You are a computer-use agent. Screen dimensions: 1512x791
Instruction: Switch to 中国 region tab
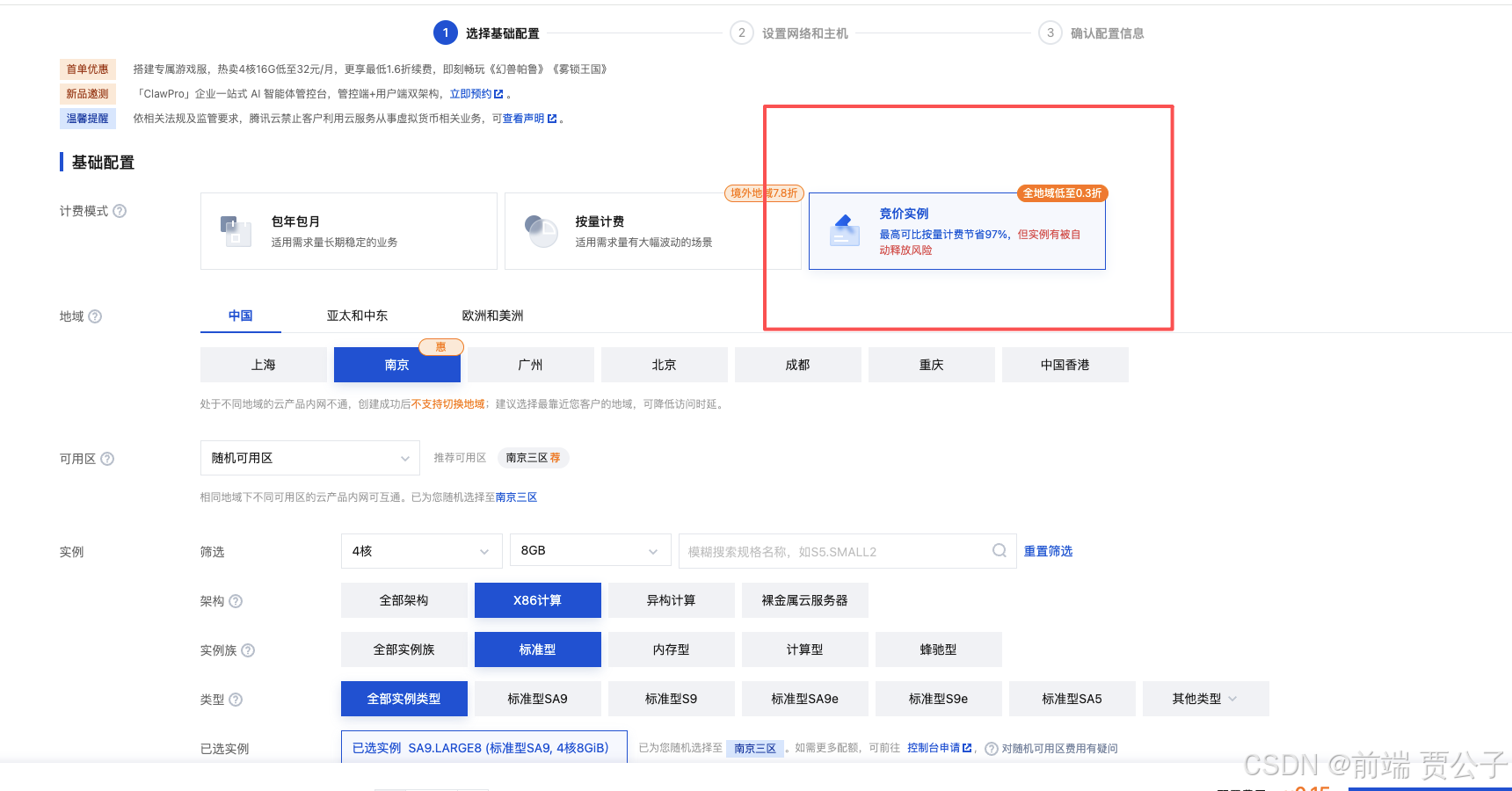point(241,316)
